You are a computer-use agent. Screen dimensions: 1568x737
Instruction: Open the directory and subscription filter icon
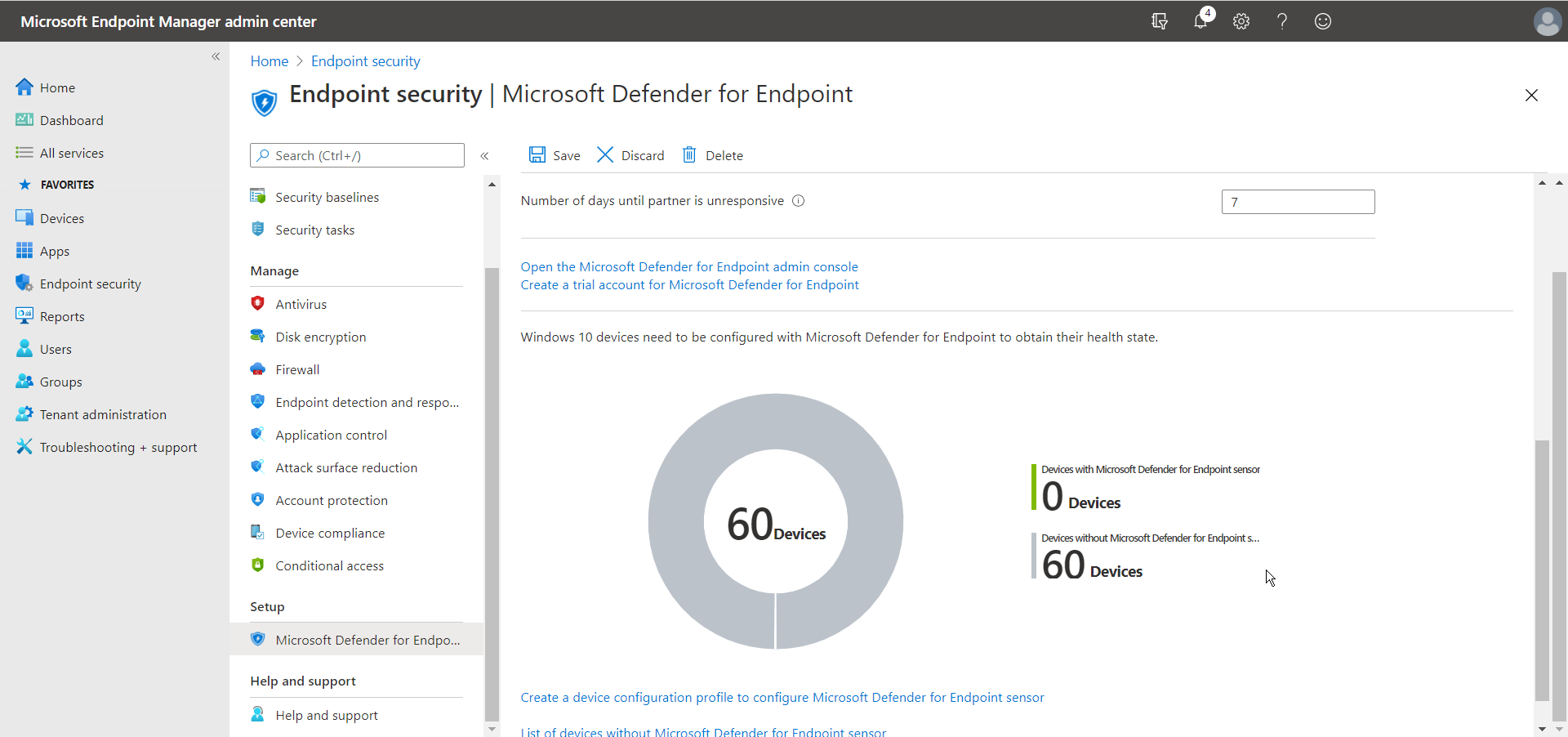(1159, 21)
